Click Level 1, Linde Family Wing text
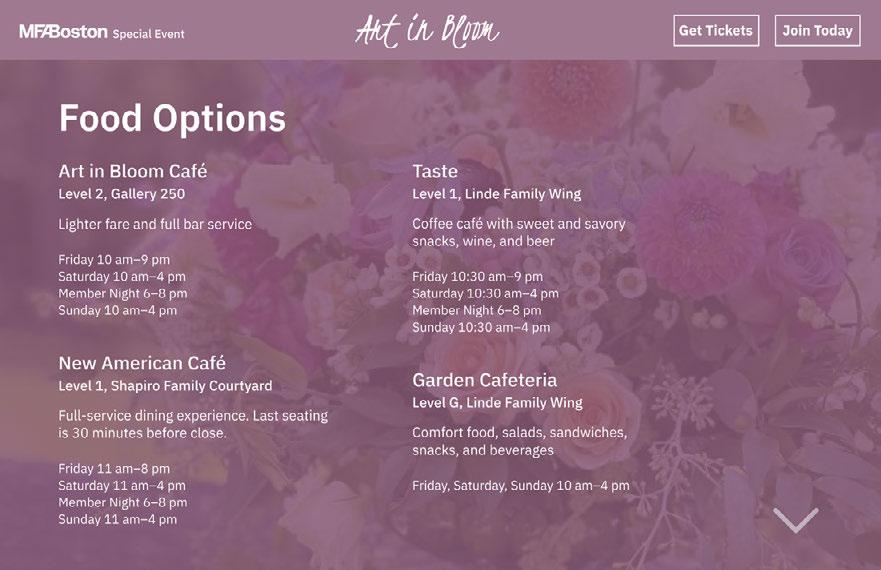Screen dimensions: 881x570 [x=497, y=194]
